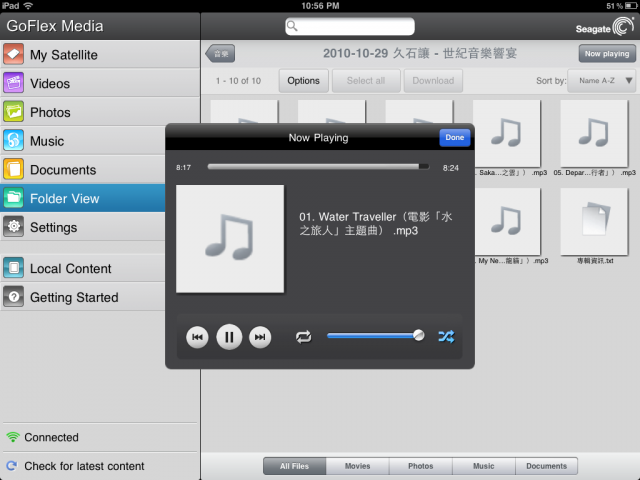The height and width of the screenshot is (480, 640).
Task: Click the song progress bar
Action: click(318, 167)
